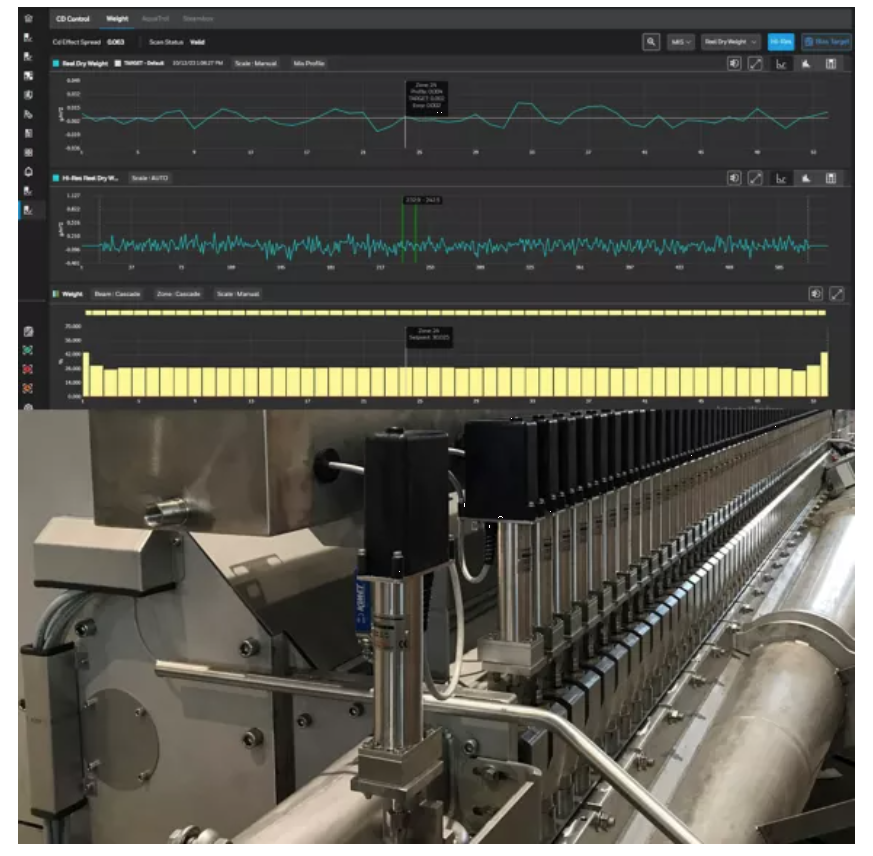873x856 pixels.
Task: Click the Bias Target button
Action: tap(827, 42)
